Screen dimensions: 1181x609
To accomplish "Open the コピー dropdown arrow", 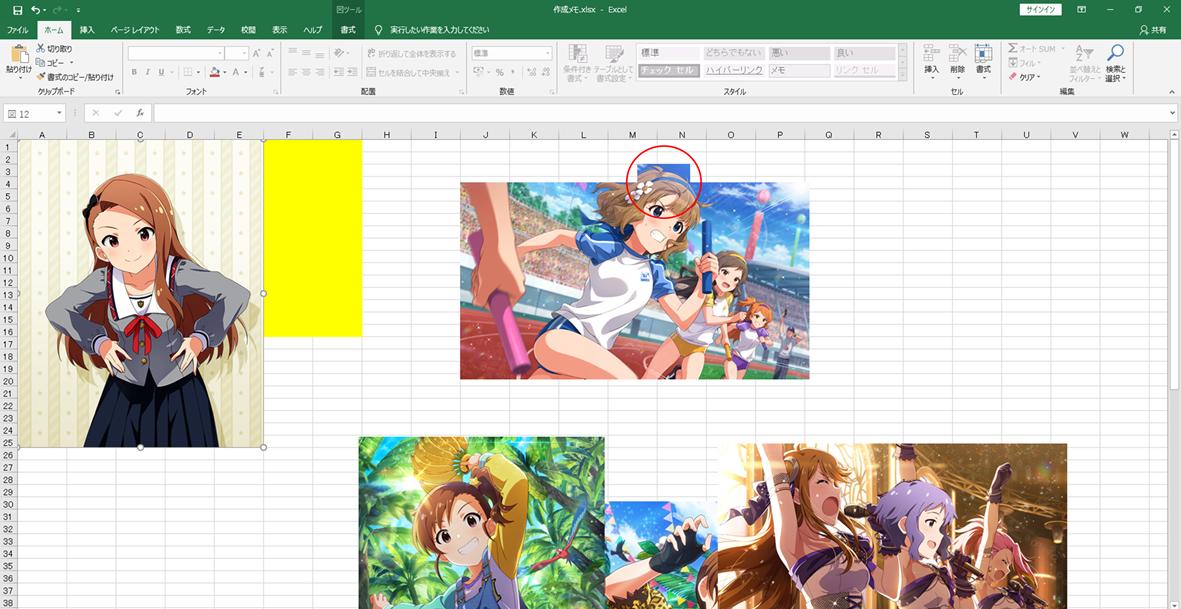I will click(x=71, y=63).
